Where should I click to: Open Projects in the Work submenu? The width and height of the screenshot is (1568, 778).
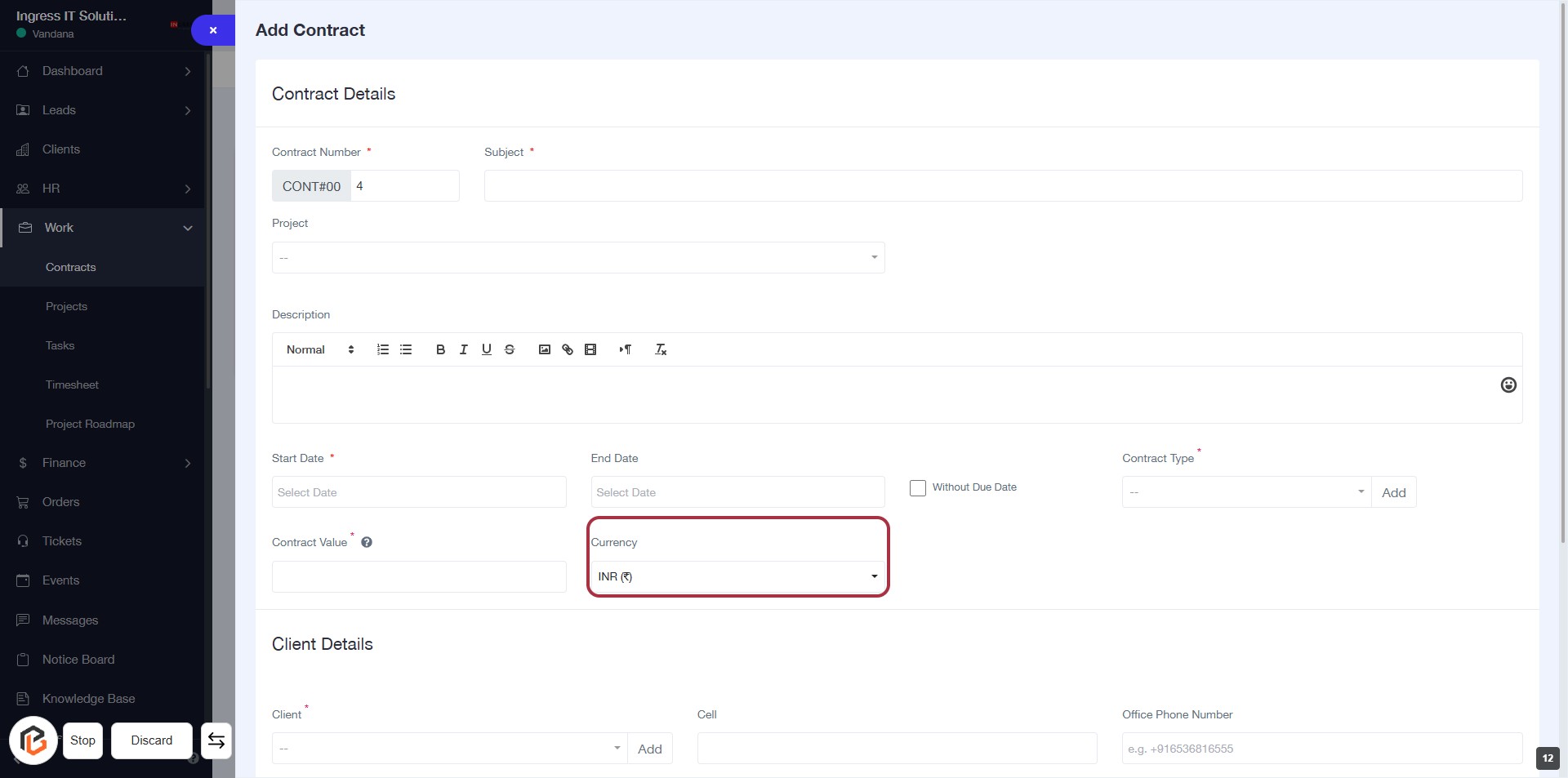coord(66,306)
